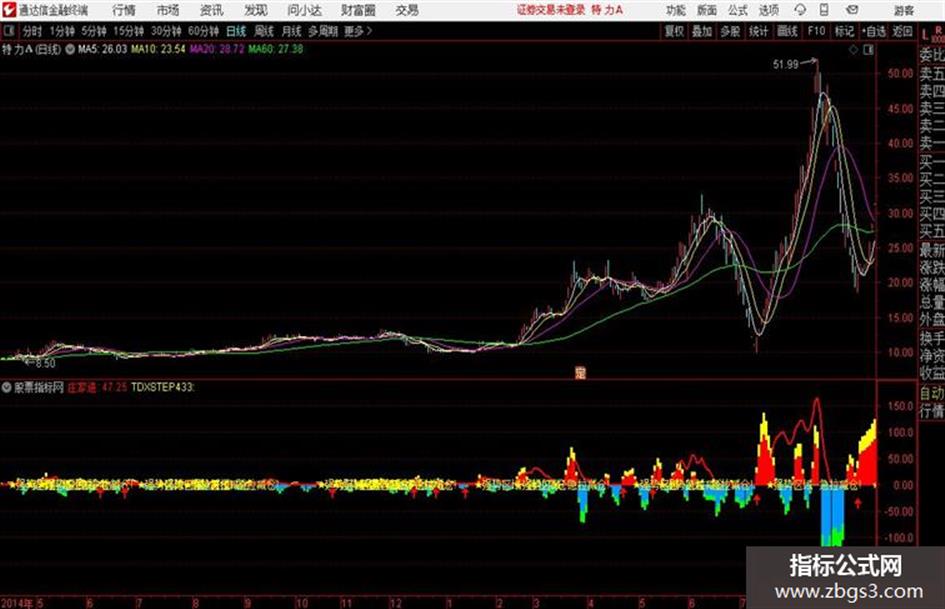Open the 公式 menu

pyautogui.click(x=738, y=10)
